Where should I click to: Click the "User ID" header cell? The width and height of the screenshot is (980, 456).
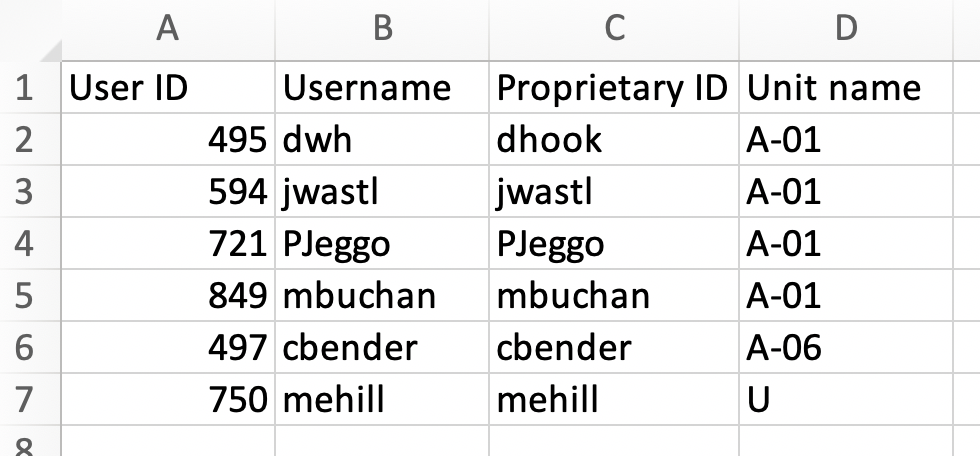click(x=168, y=88)
